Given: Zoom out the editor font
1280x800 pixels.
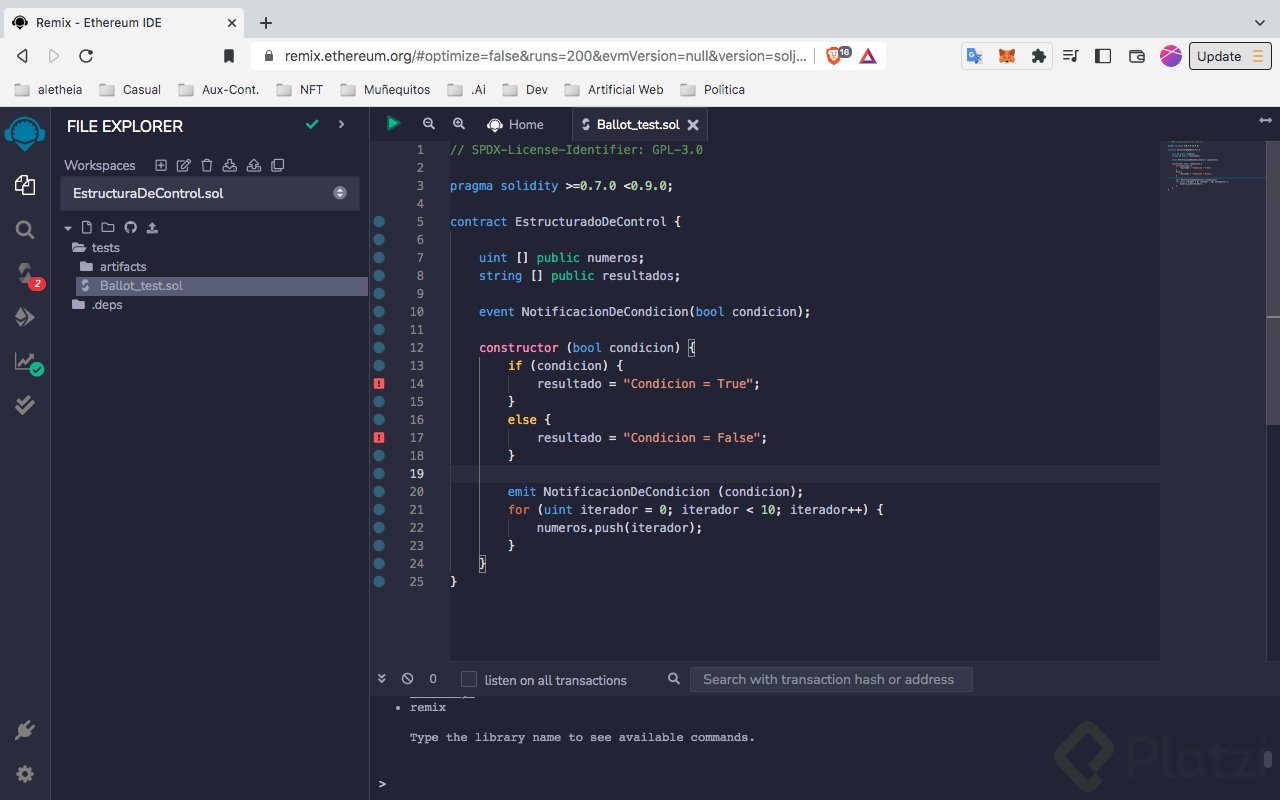Looking at the screenshot, I should pyautogui.click(x=429, y=124).
